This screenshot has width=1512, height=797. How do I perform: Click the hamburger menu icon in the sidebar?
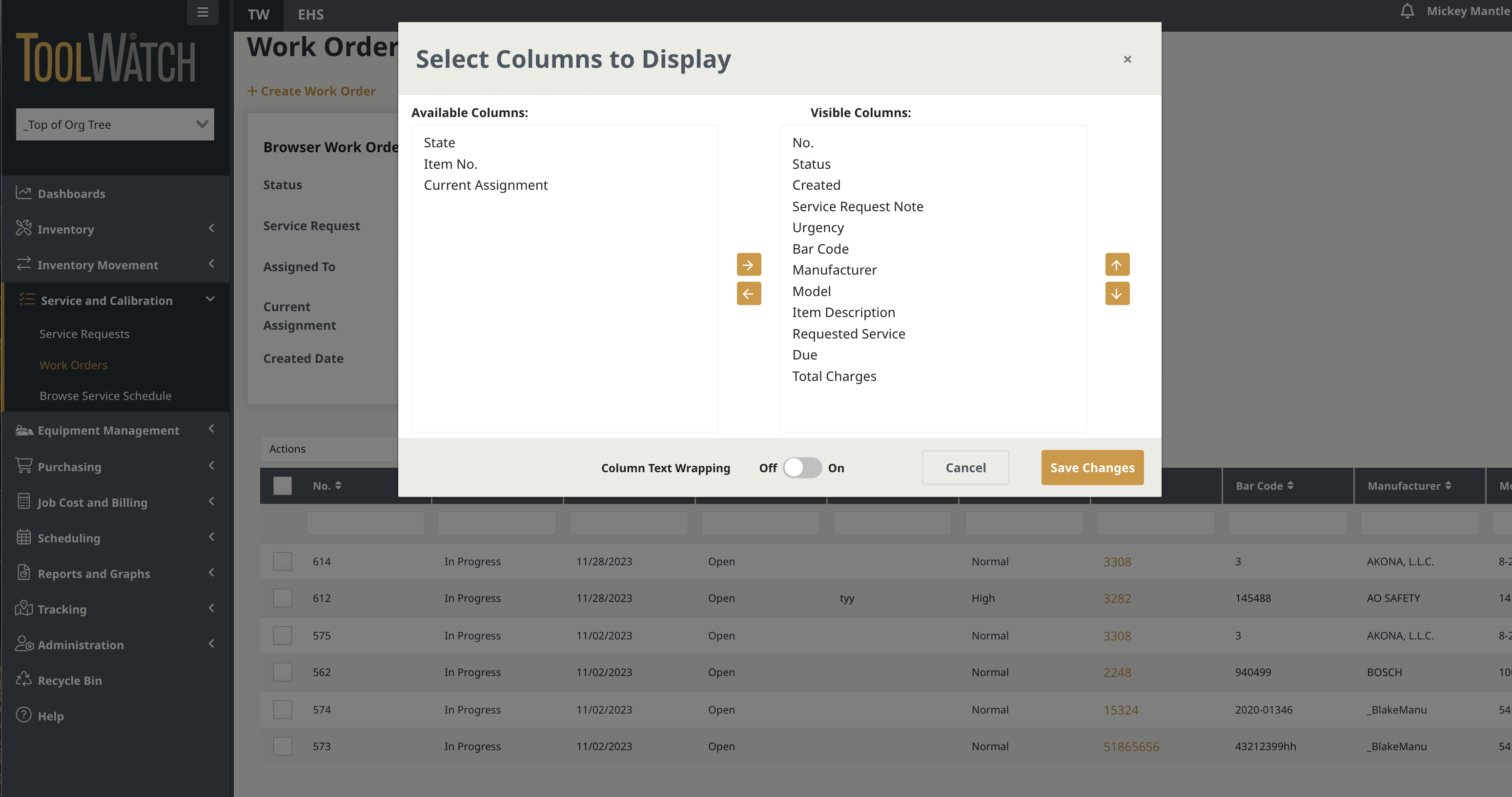pyautogui.click(x=203, y=12)
